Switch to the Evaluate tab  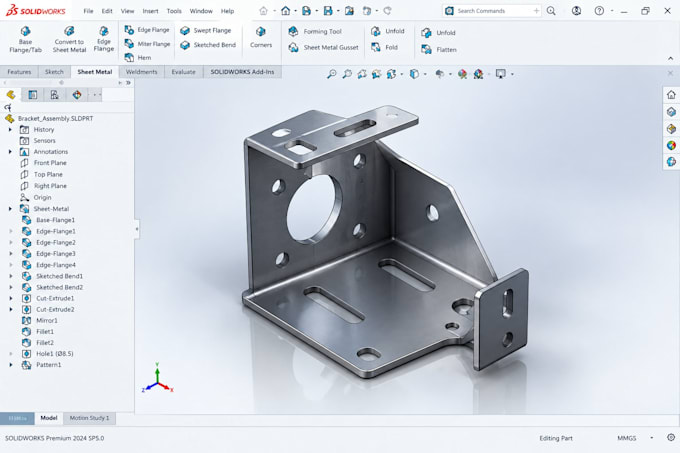pyautogui.click(x=183, y=72)
